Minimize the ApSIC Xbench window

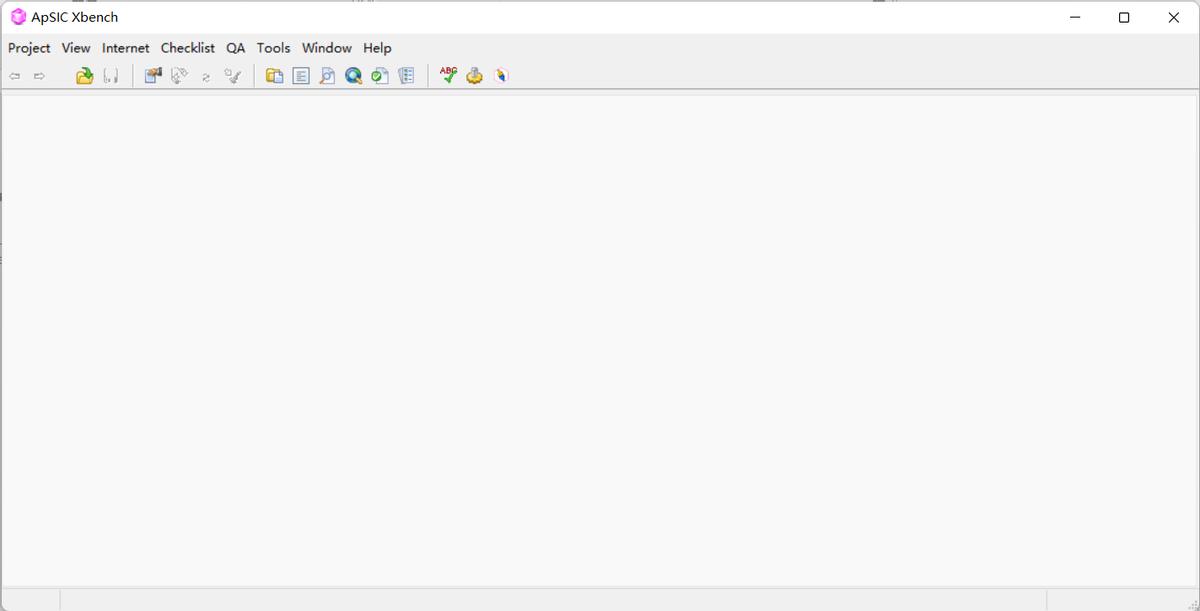click(x=1075, y=17)
